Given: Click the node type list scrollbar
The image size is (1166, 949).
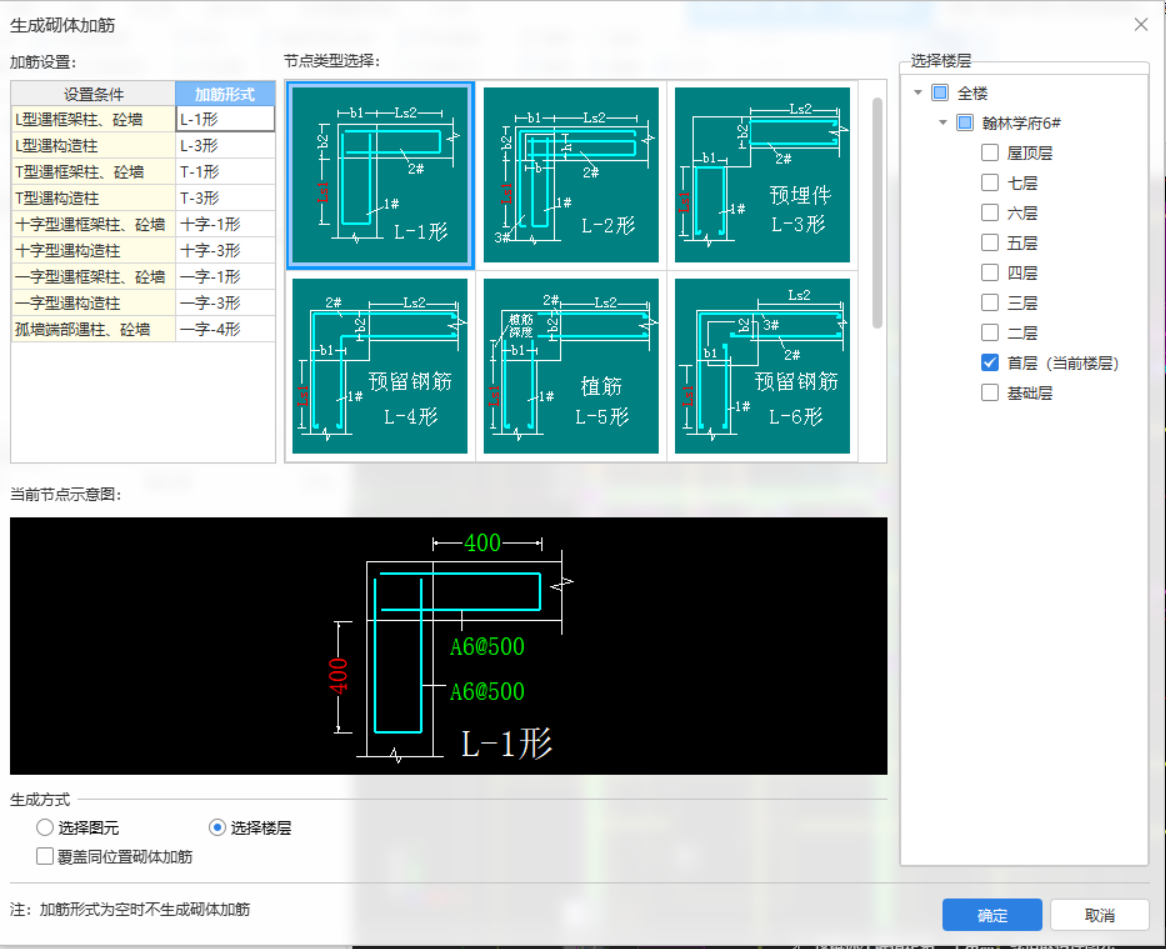Looking at the screenshot, I should coord(877,212).
